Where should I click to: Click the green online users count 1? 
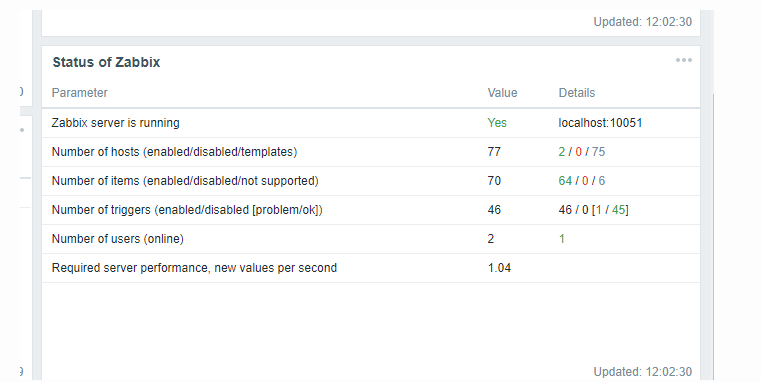(562, 239)
